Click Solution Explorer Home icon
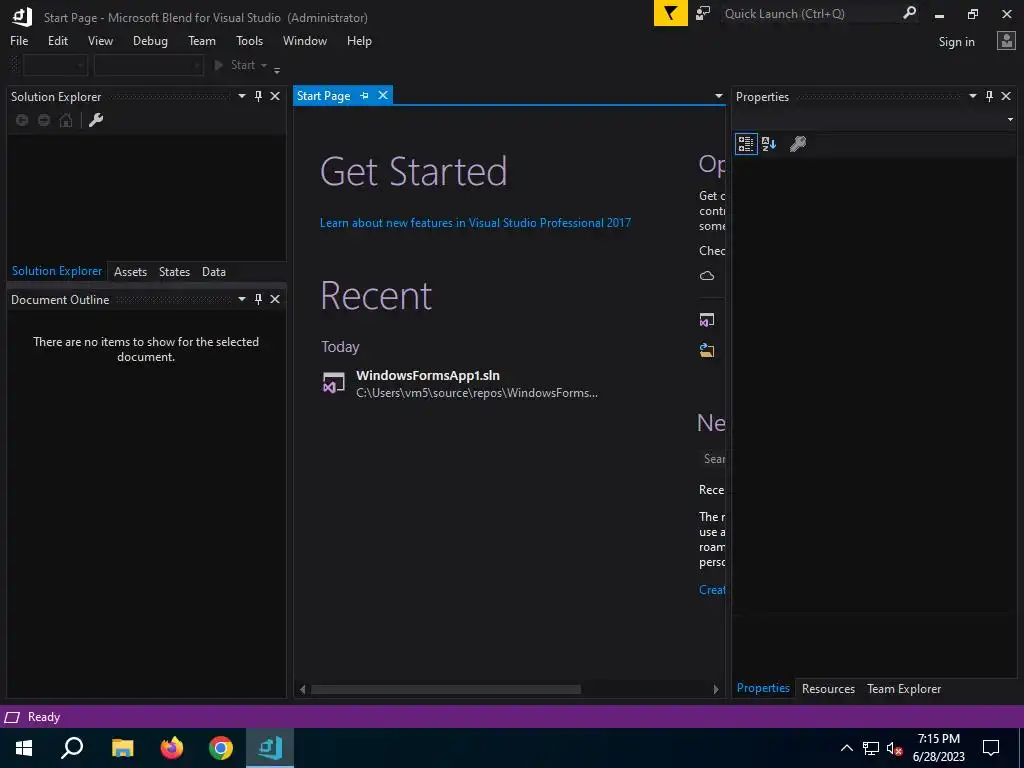 pos(66,120)
